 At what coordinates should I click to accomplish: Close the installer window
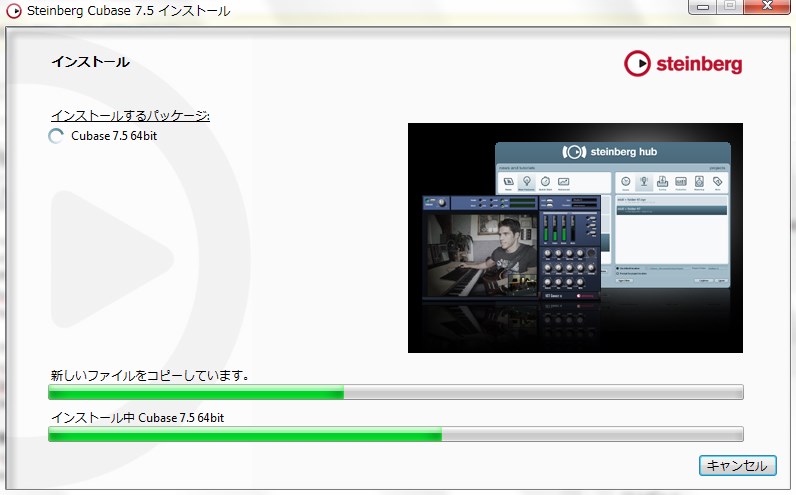pos(768,7)
